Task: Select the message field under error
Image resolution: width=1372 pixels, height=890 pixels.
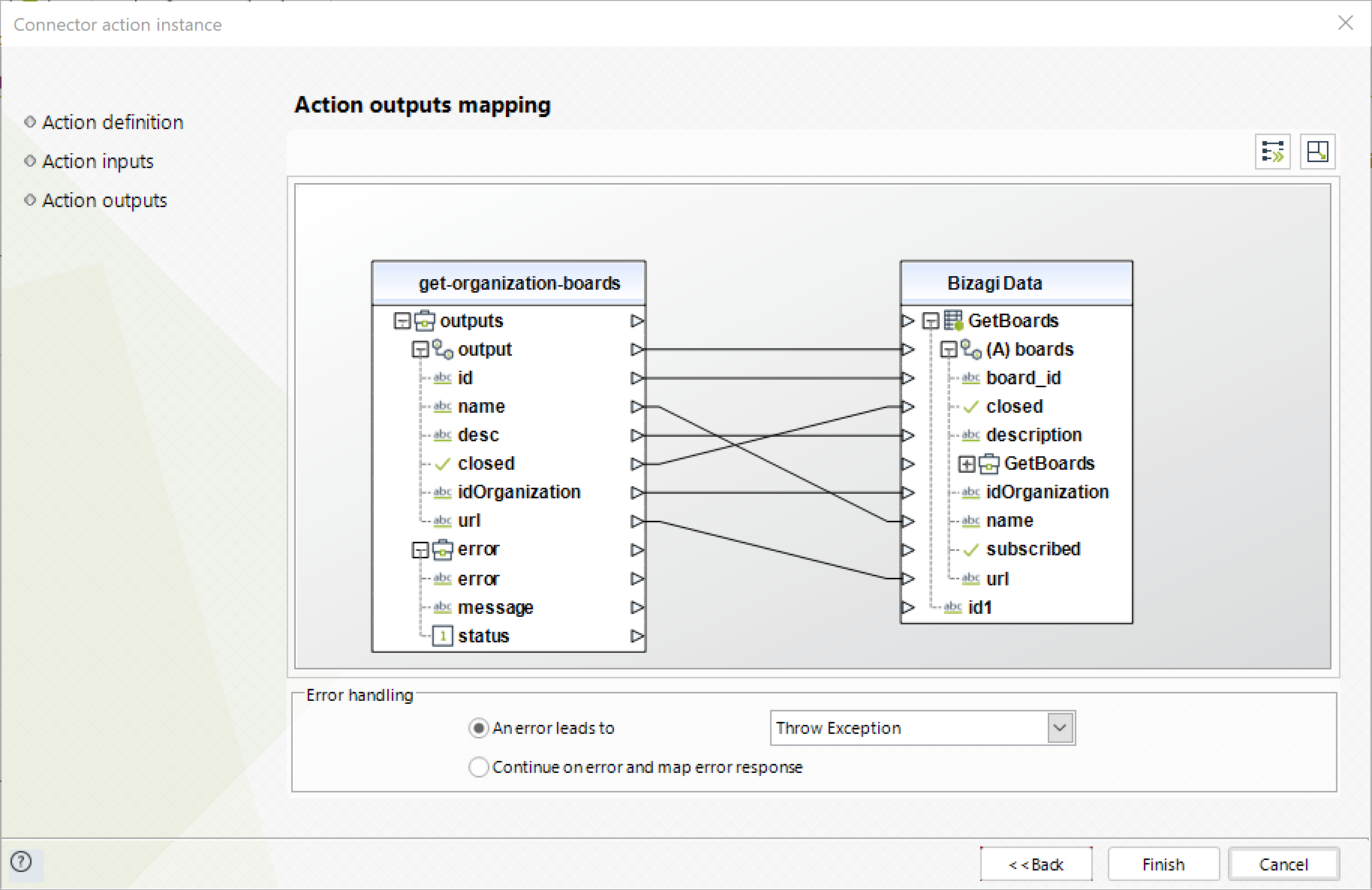Action: [495, 607]
